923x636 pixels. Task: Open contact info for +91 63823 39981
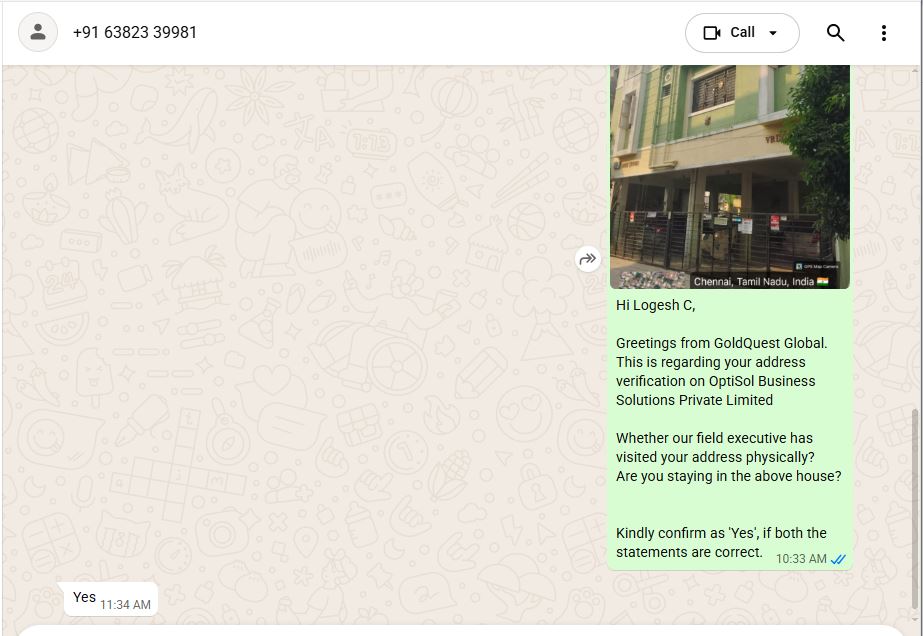coord(135,32)
